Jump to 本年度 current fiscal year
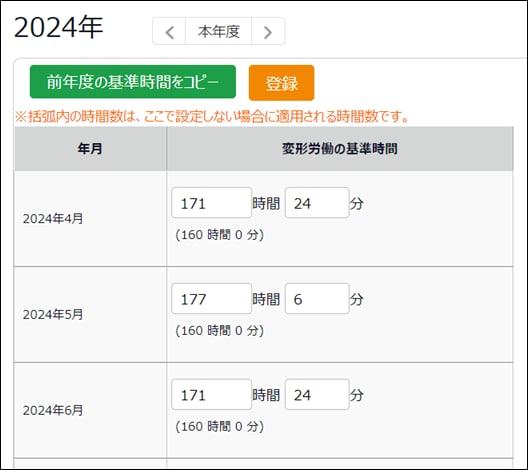 pyautogui.click(x=219, y=31)
